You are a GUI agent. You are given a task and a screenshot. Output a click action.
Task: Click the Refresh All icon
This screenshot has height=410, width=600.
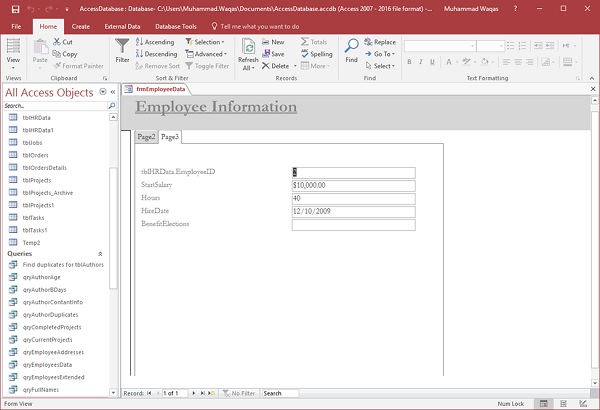(249, 50)
